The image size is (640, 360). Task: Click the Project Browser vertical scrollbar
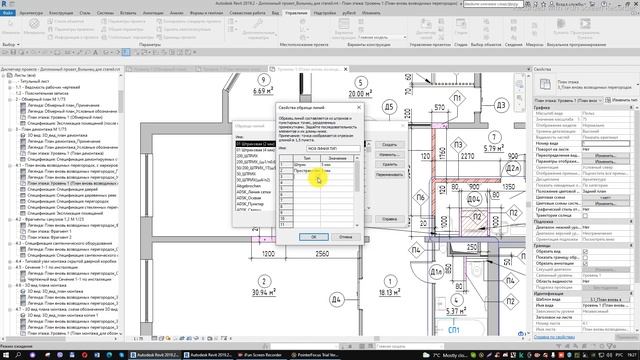pyautogui.click(x=120, y=204)
